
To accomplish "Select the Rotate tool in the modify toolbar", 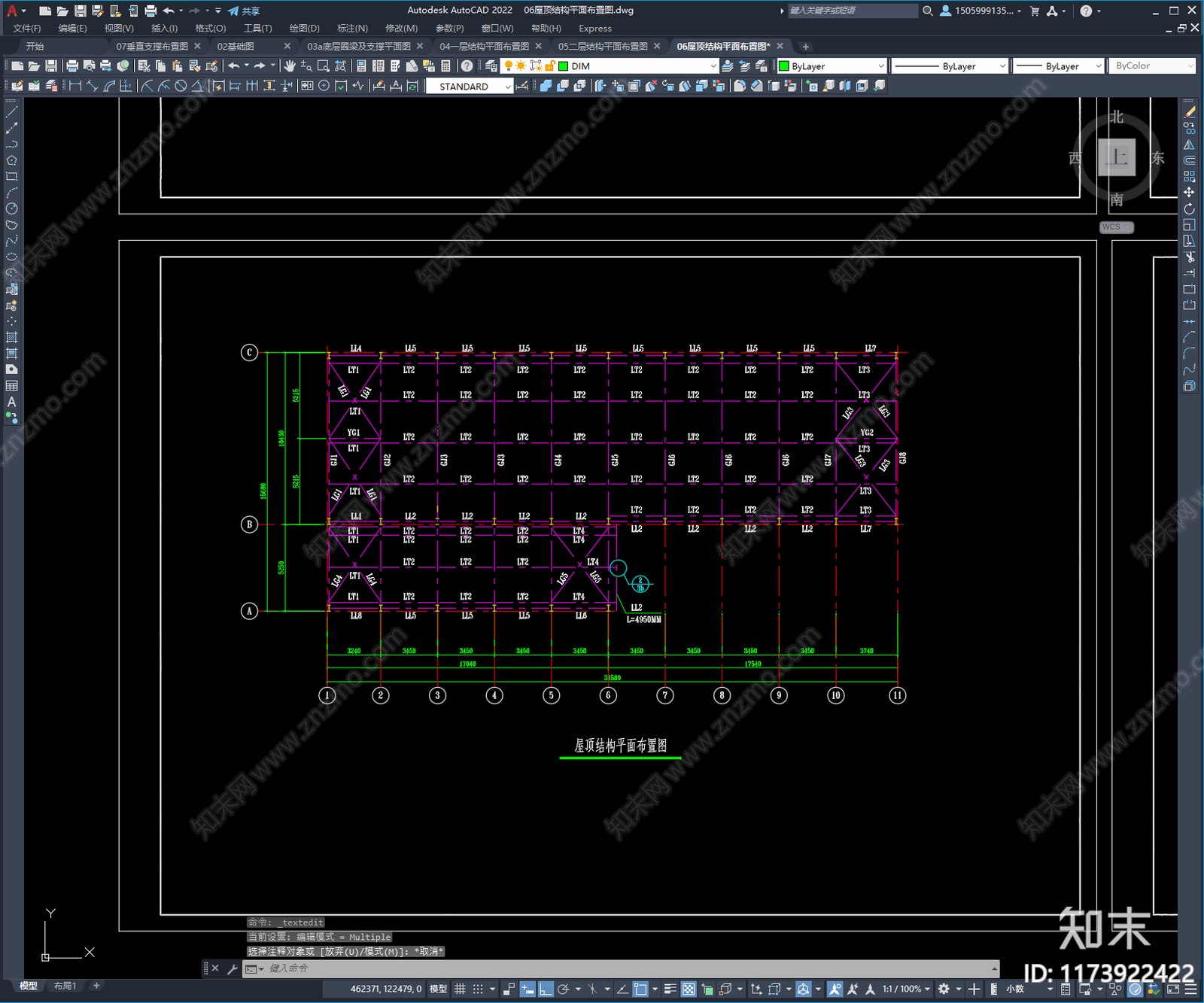I will coord(1189,208).
